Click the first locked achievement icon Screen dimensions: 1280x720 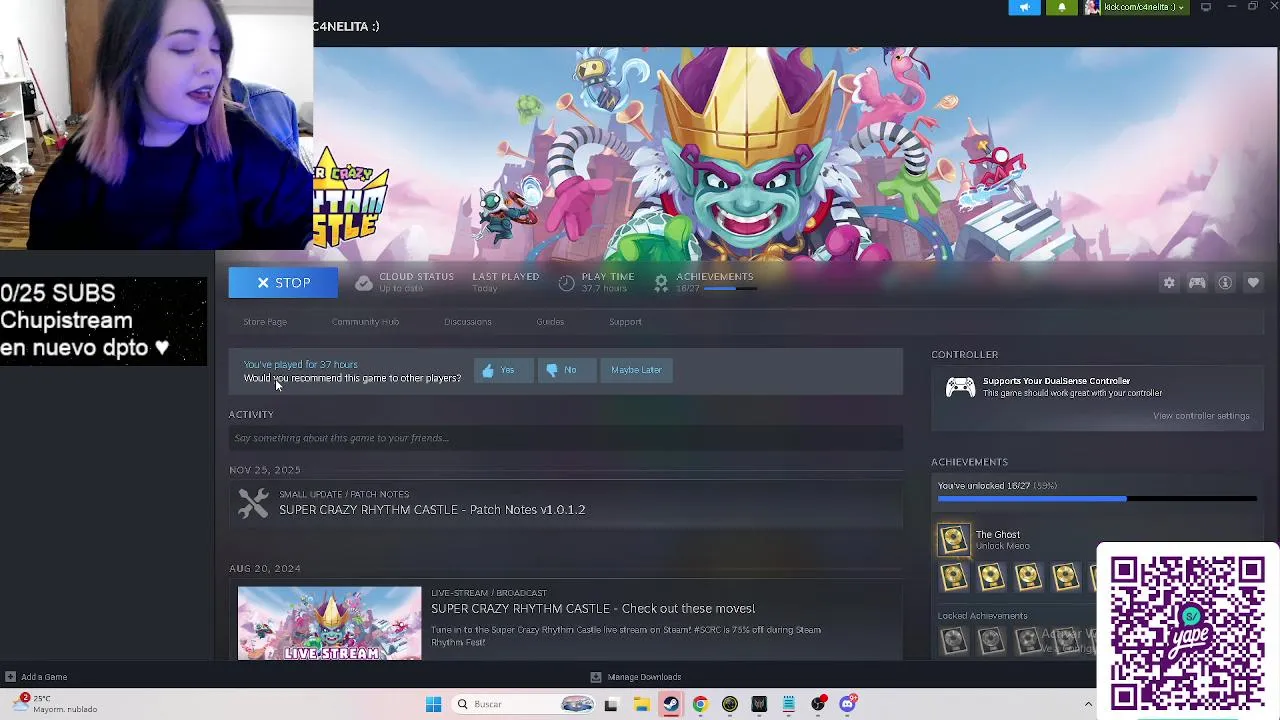point(954,639)
